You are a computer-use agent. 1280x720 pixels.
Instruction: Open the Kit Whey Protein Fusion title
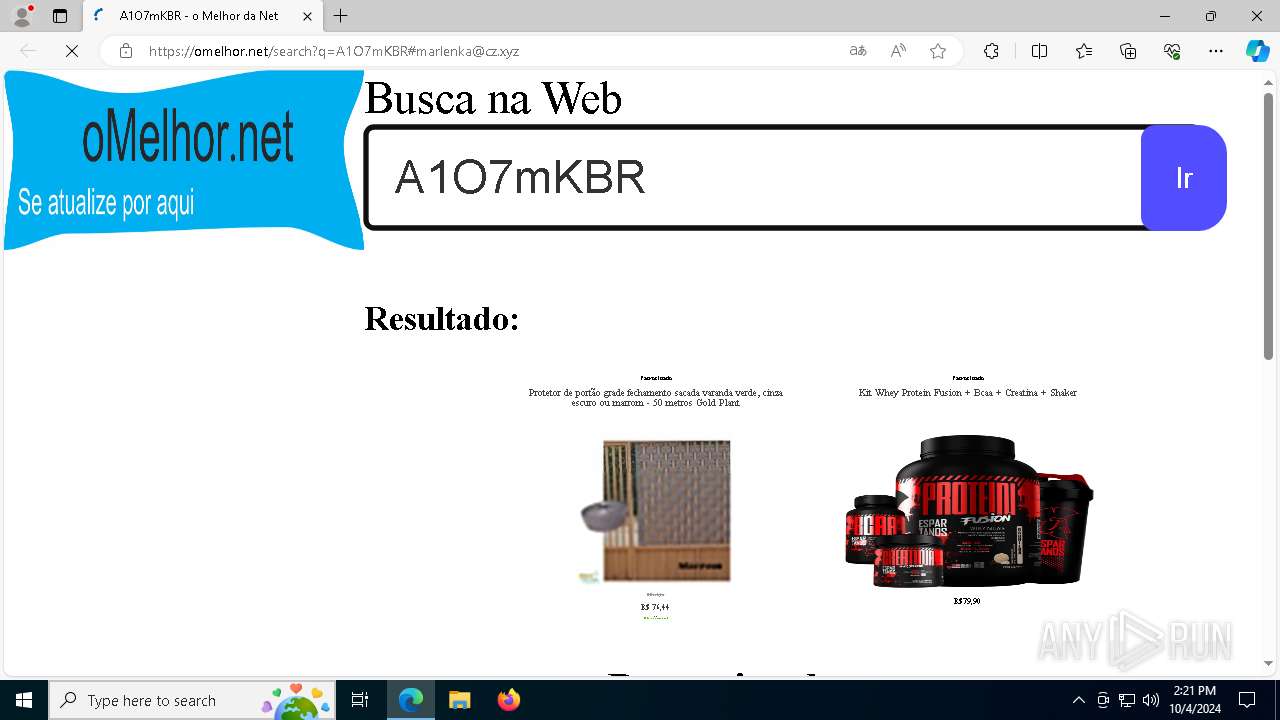click(967, 392)
